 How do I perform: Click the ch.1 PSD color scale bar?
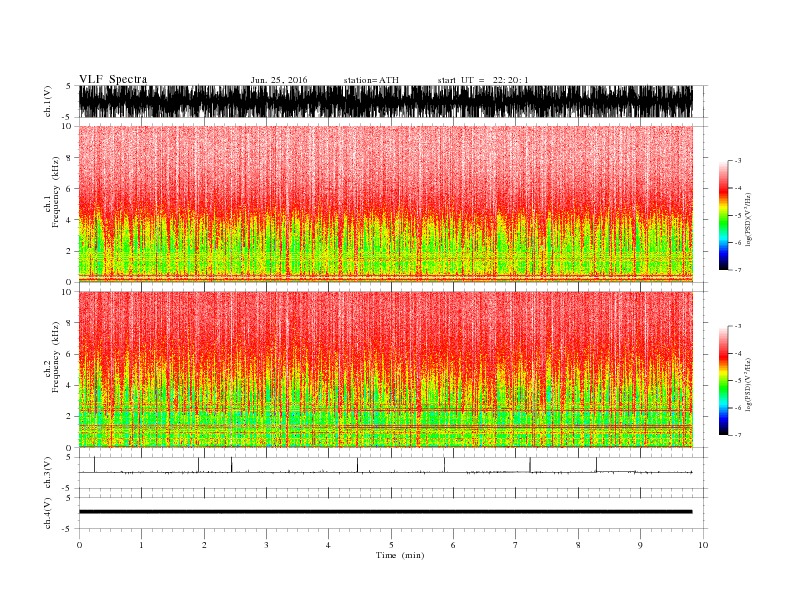pos(723,215)
